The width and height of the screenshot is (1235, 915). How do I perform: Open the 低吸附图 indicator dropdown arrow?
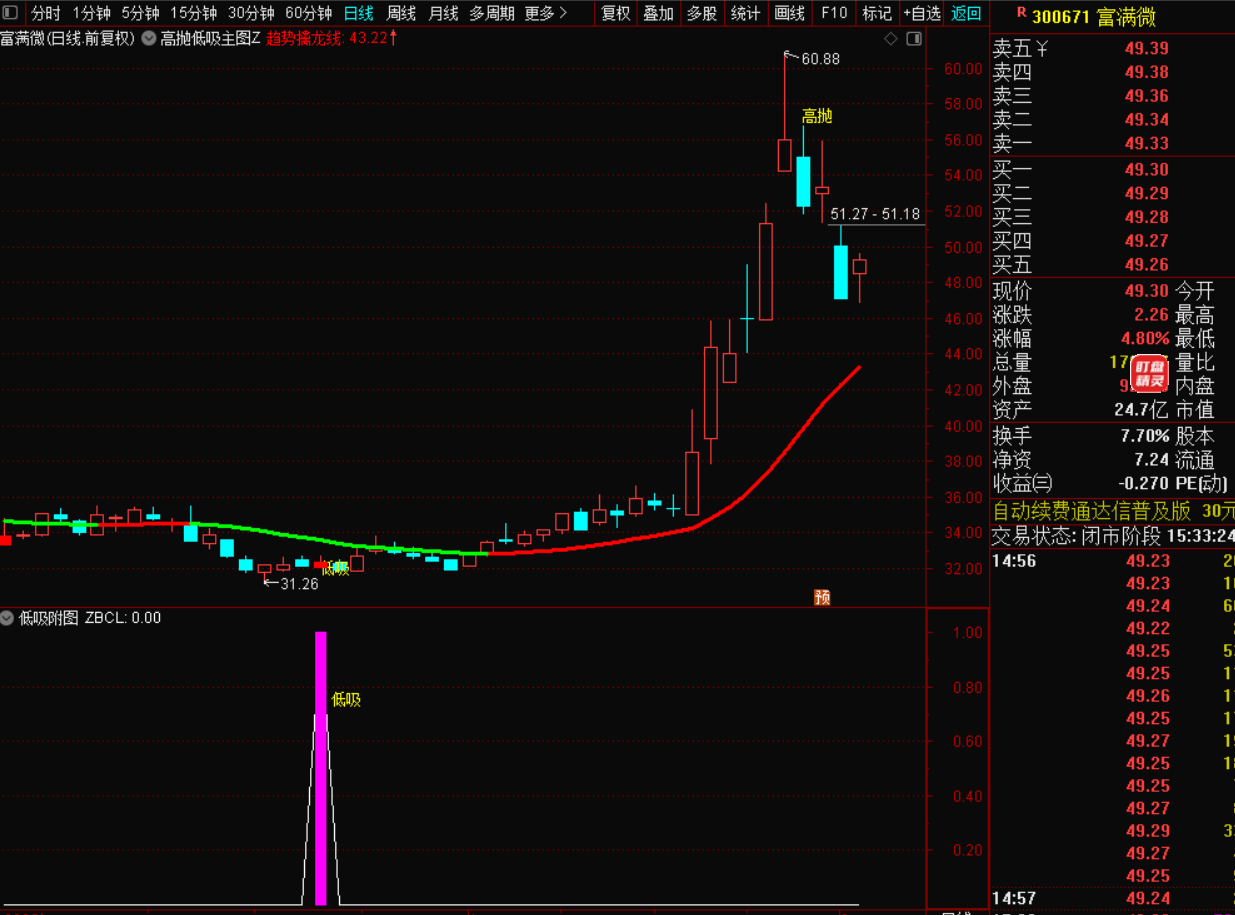(x=8, y=618)
